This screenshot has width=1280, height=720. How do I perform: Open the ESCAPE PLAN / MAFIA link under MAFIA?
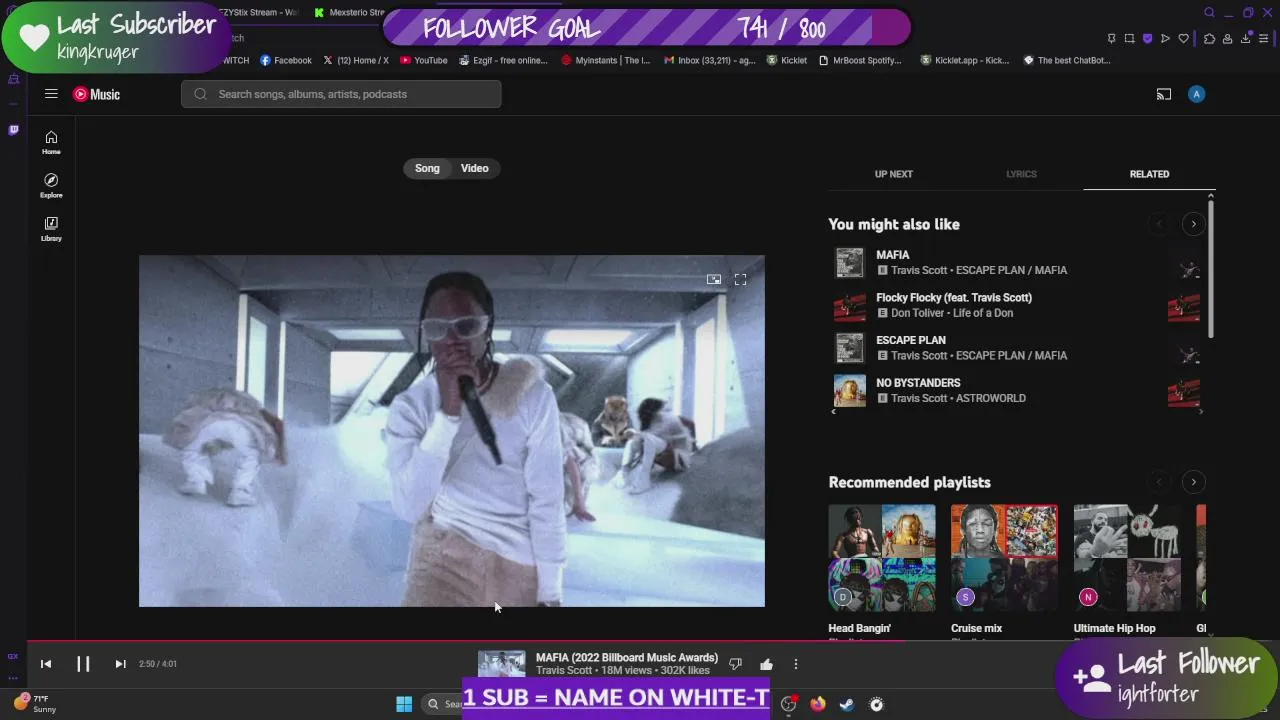click(x=1011, y=270)
